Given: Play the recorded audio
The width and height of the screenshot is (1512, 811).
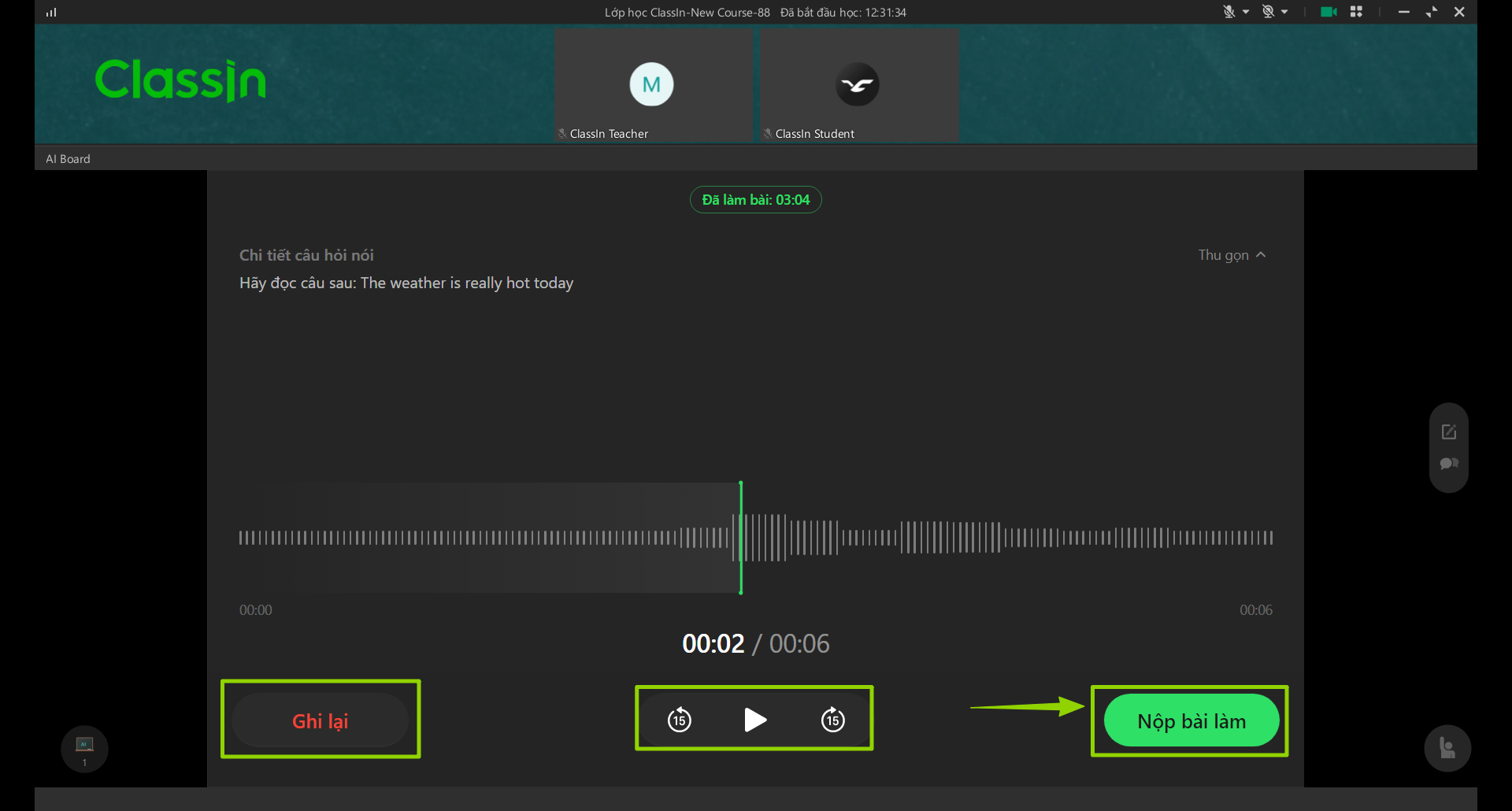Looking at the screenshot, I should coord(755,720).
